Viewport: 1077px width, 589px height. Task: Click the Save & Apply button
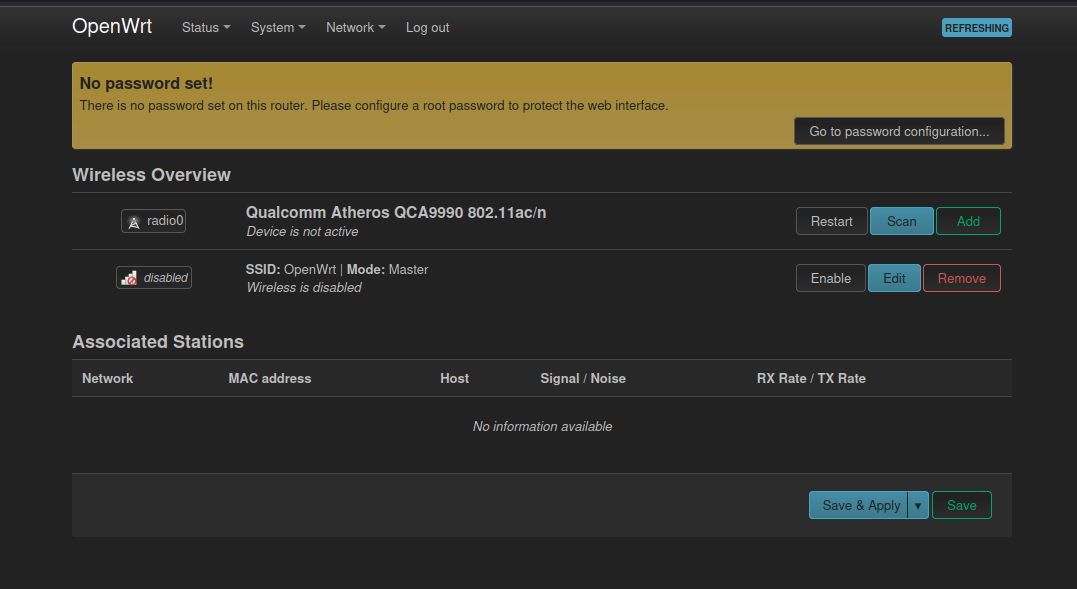coord(859,505)
